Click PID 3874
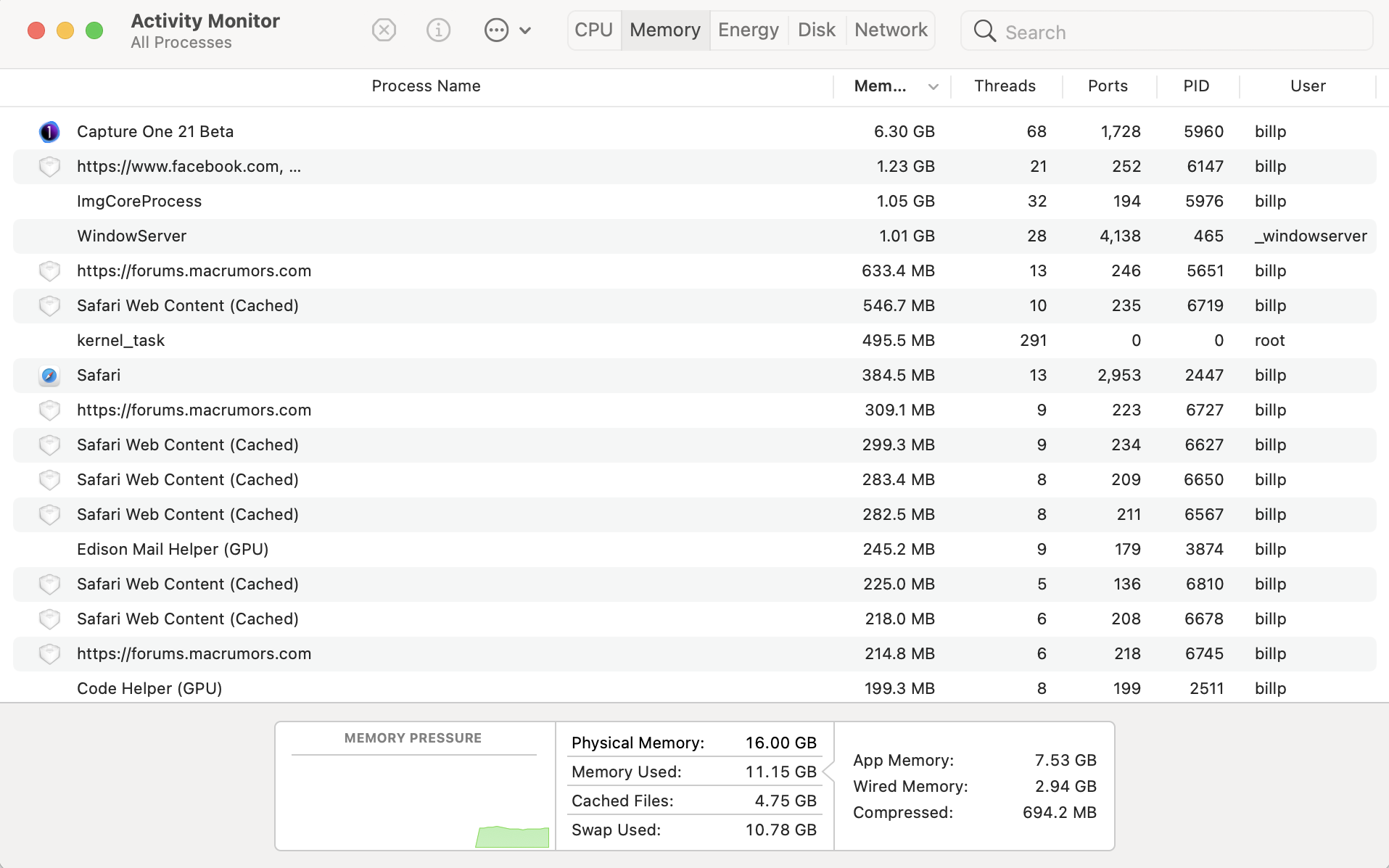 click(x=1204, y=550)
